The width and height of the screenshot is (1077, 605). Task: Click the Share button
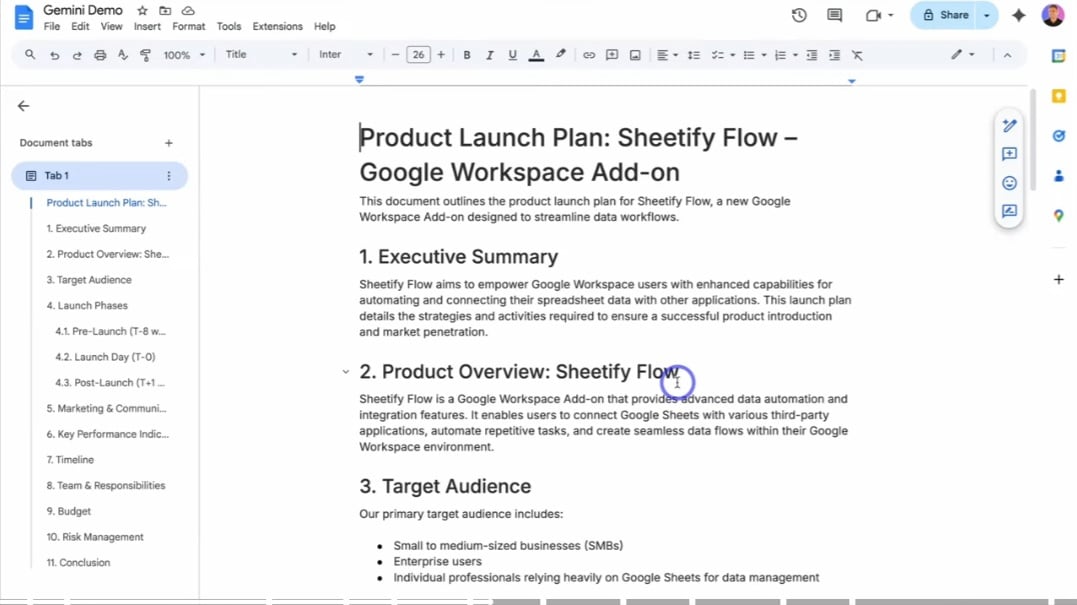946,15
